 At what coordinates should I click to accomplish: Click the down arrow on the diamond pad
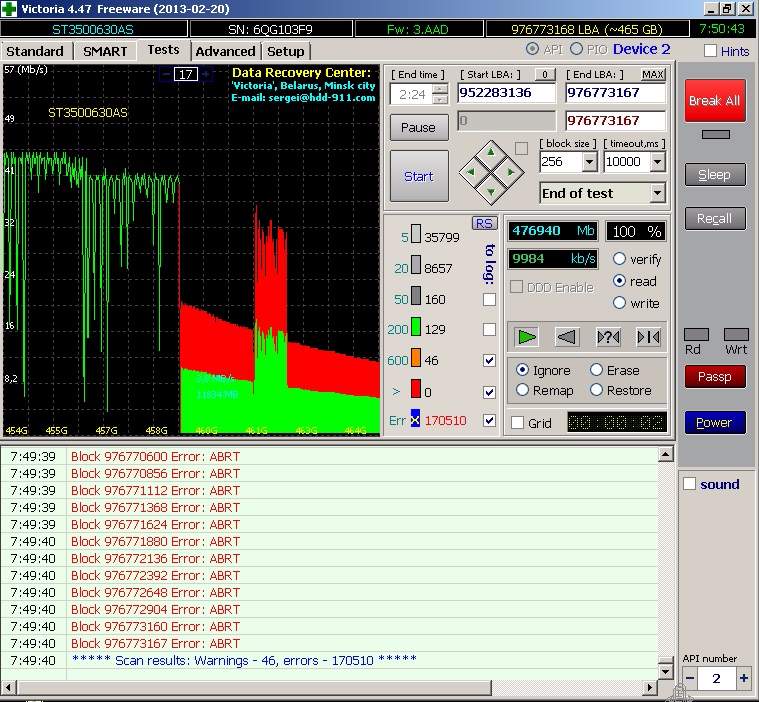(x=491, y=192)
